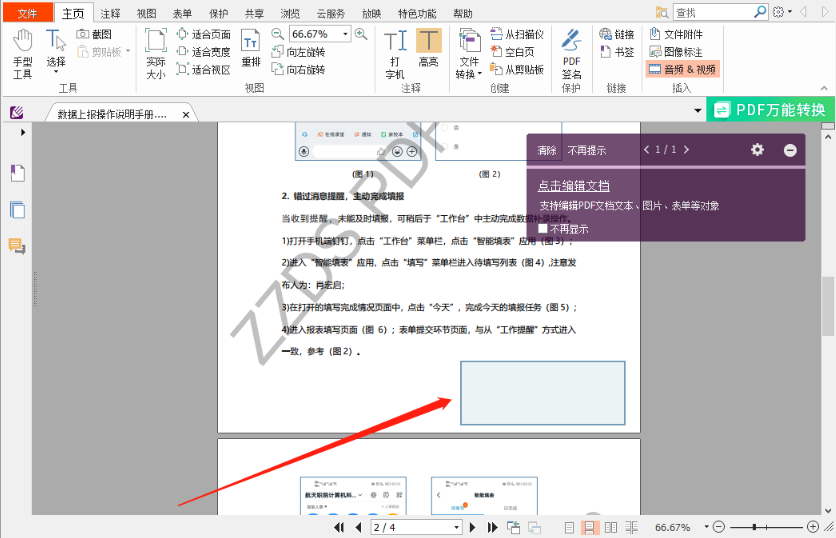Screen dimensions: 836x538
Task: Switch to the 注释 ribbon tab
Action: point(110,14)
